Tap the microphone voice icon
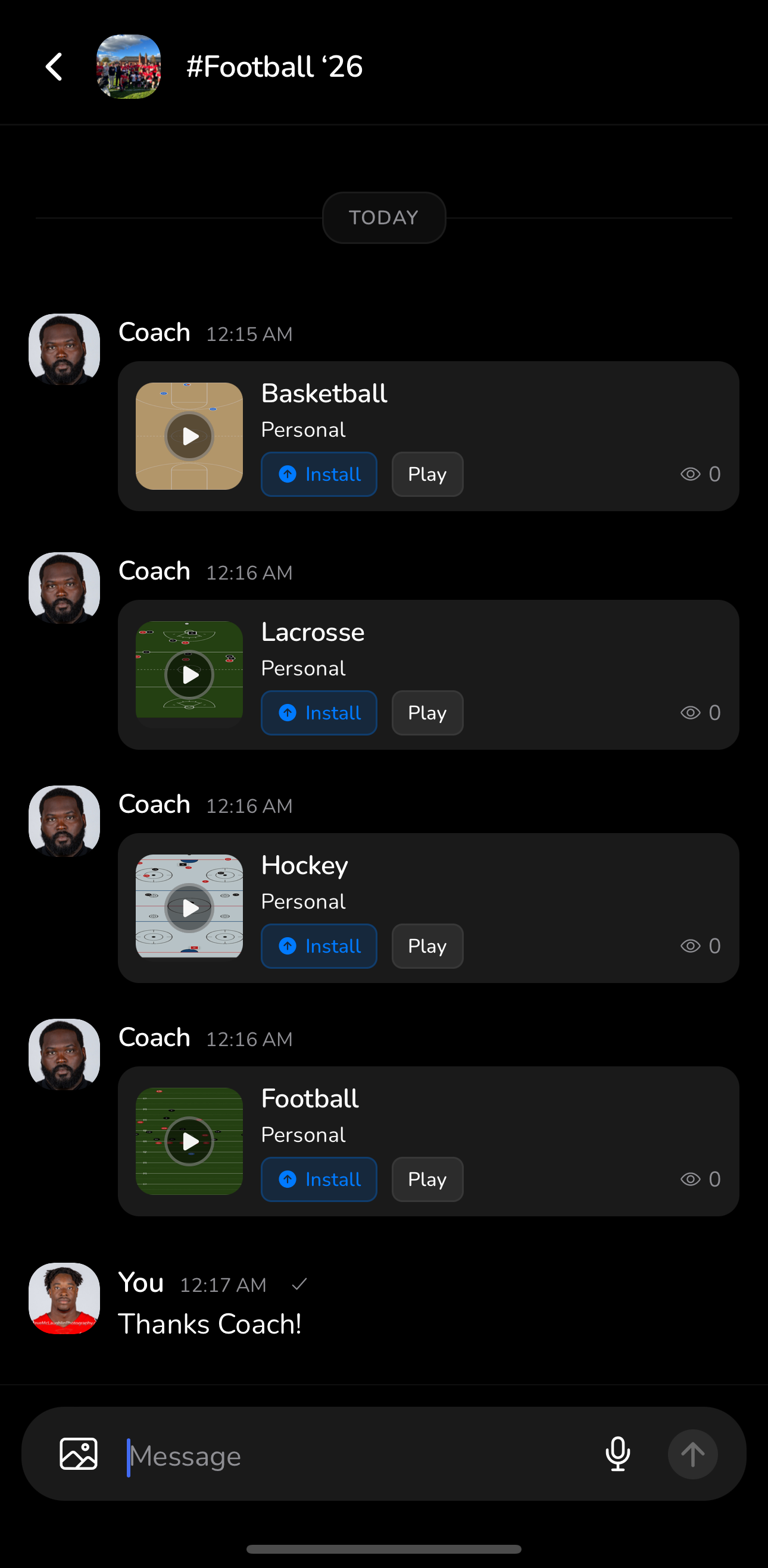This screenshot has width=768, height=1568. [617, 1454]
